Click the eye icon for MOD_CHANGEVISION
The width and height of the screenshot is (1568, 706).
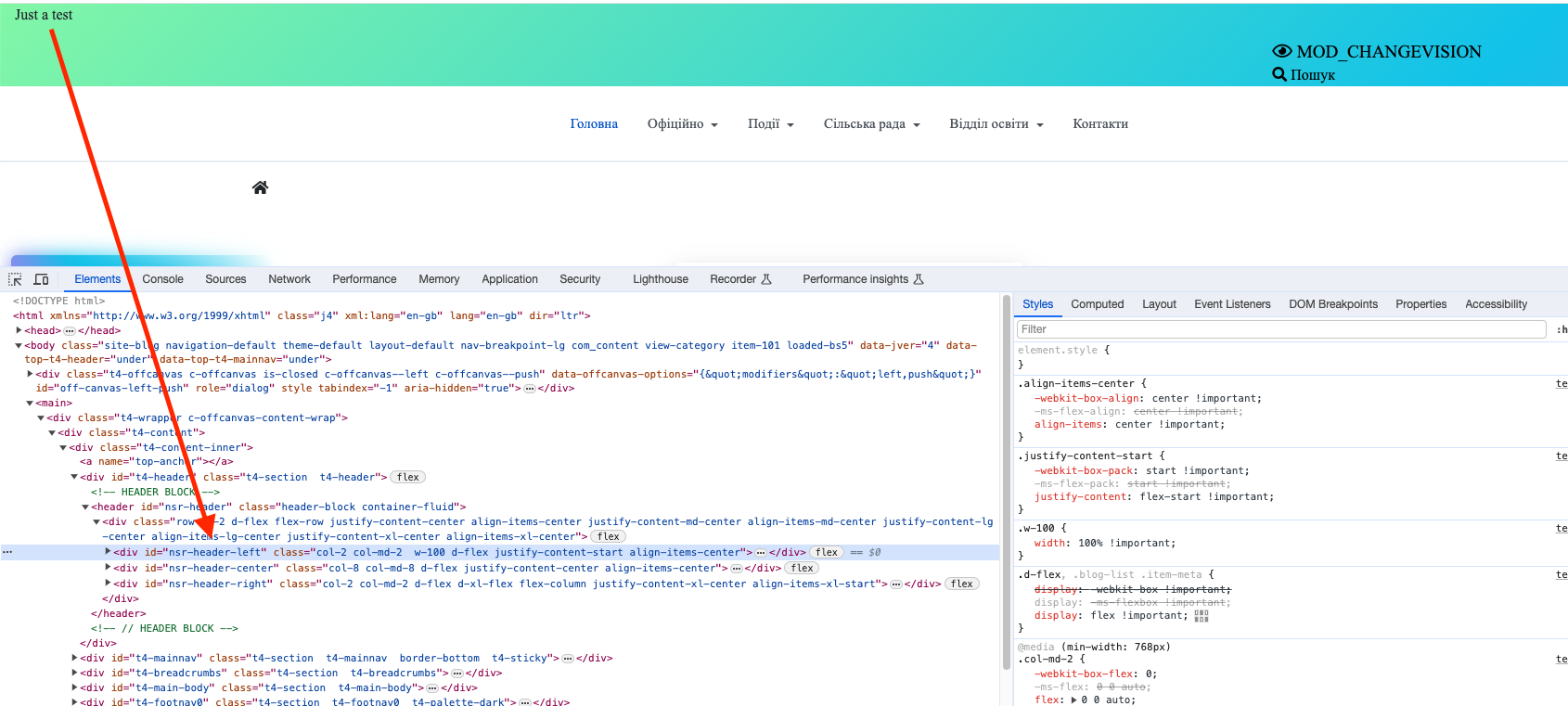point(1282,51)
